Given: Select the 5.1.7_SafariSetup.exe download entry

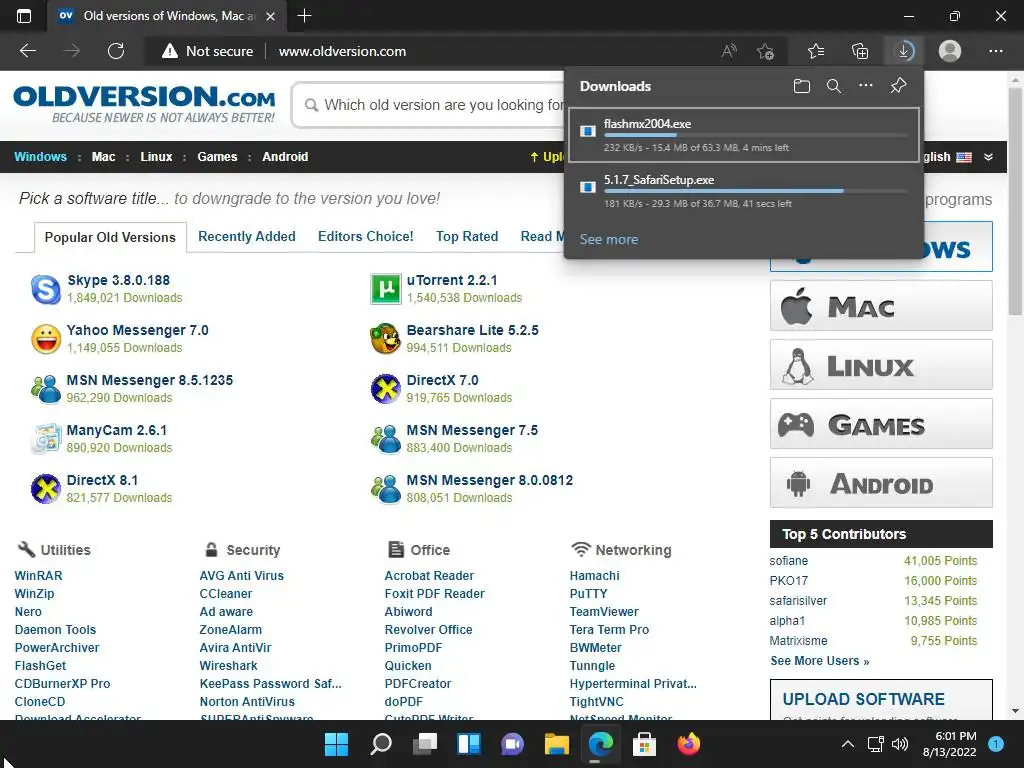Looking at the screenshot, I should (744, 191).
